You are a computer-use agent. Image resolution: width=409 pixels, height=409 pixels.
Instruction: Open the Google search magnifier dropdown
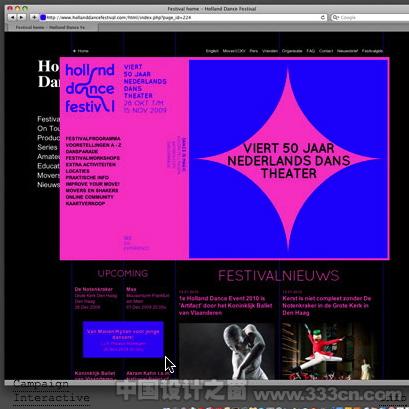(335, 17)
